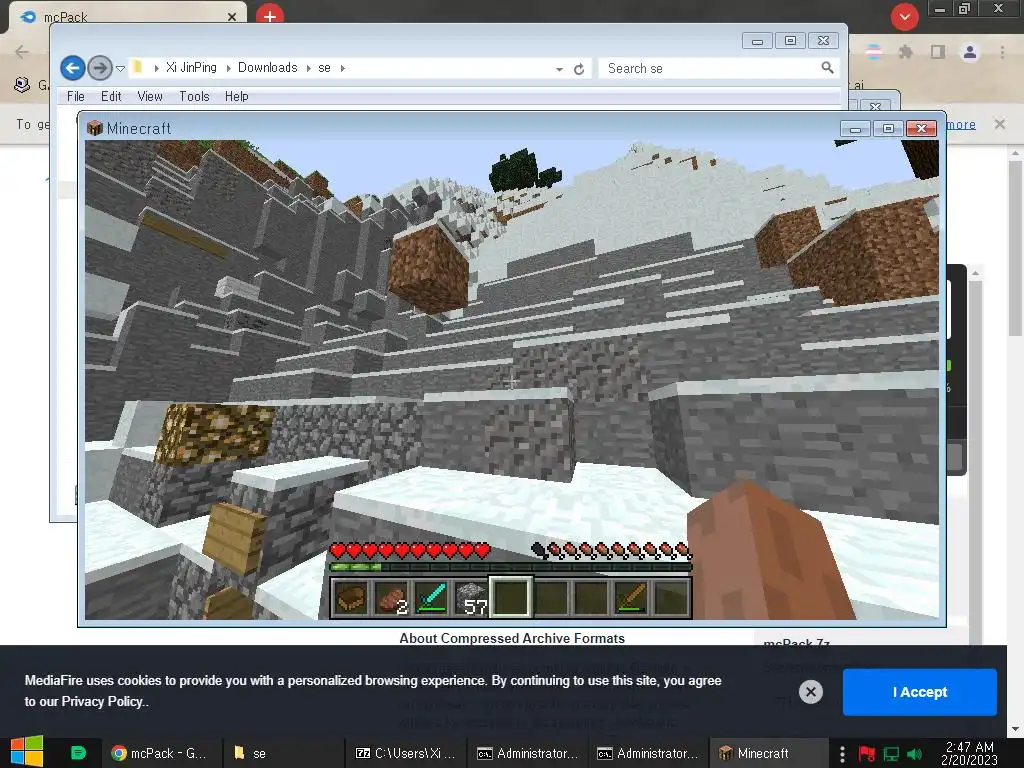The image size is (1024, 768).
Task: Select the cobblestone stack of 57 slot
Action: click(471, 598)
